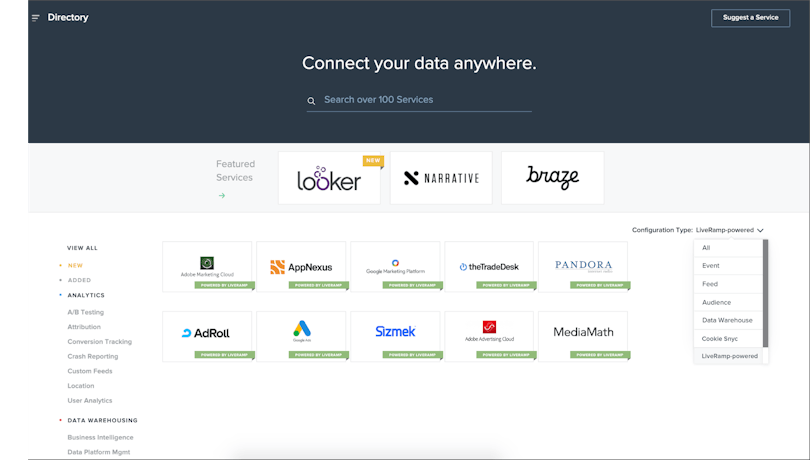Select All in configuration type list
Viewport: 810px width, 460px height.
(728, 248)
